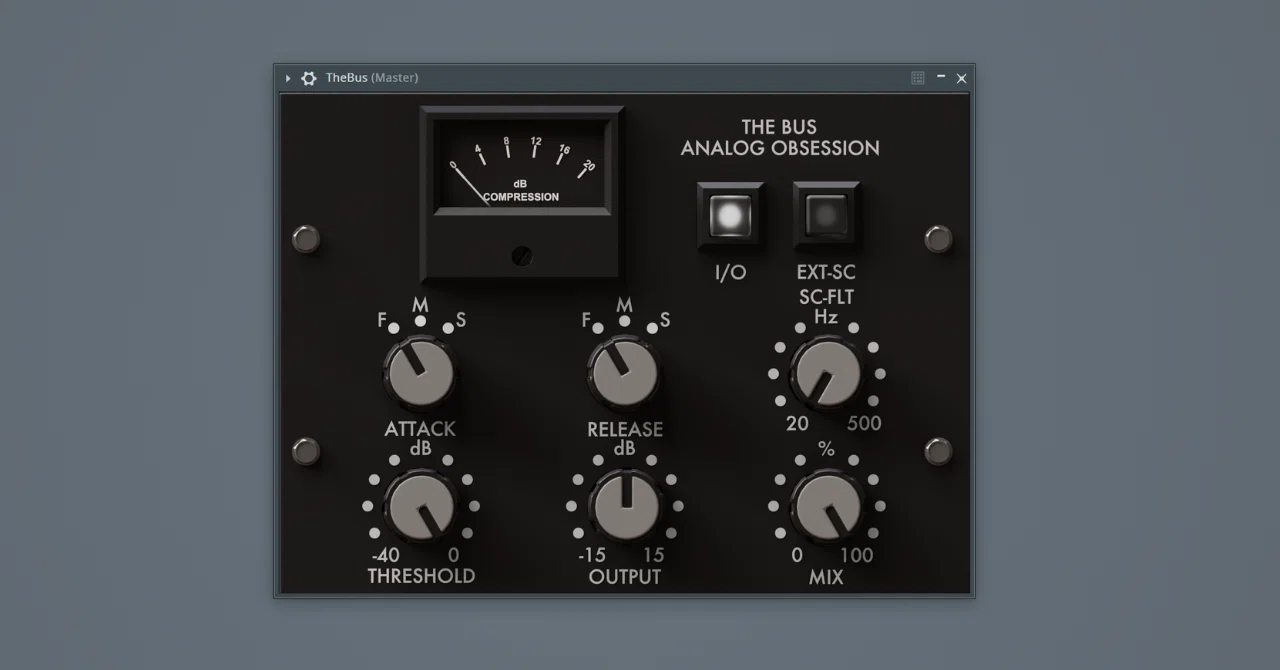This screenshot has height=670, width=1280.
Task: Minimize the TheBus plugin window
Action: click(941, 76)
